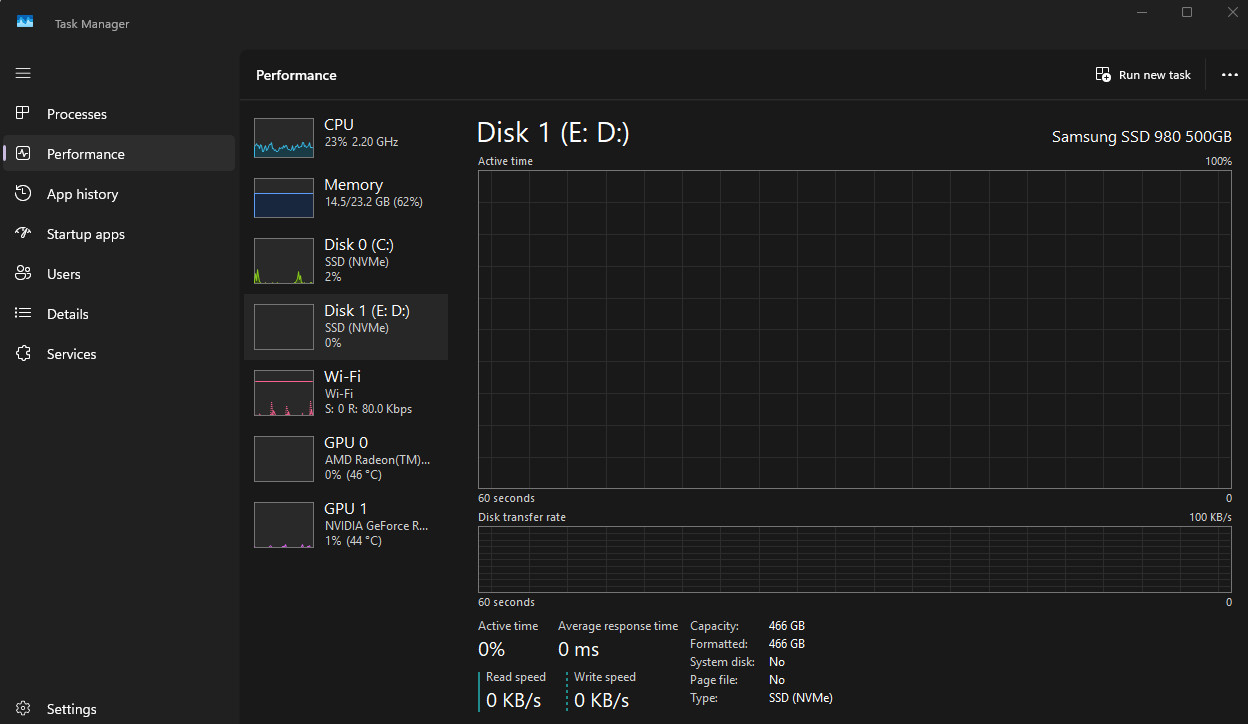Open the Services page
The image size is (1248, 724).
(119, 354)
